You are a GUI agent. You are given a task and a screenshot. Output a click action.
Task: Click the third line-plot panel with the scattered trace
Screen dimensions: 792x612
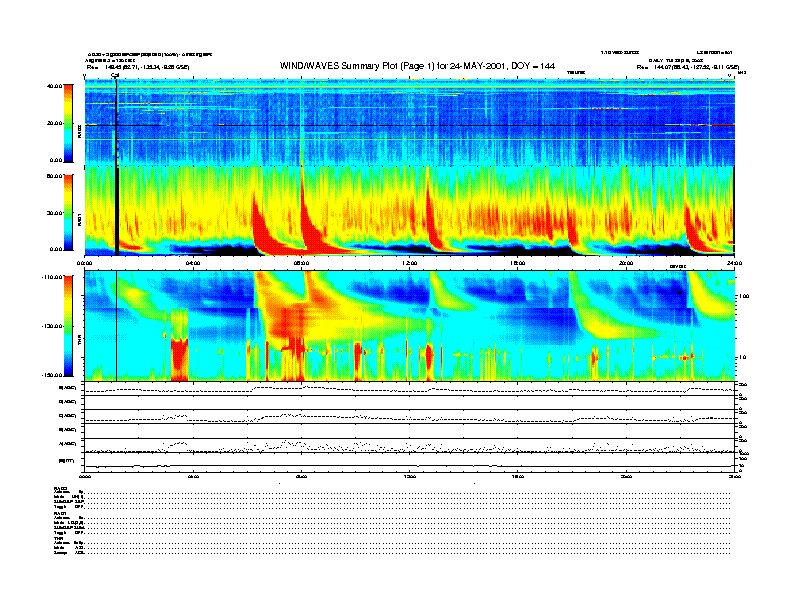pyautogui.click(x=410, y=417)
